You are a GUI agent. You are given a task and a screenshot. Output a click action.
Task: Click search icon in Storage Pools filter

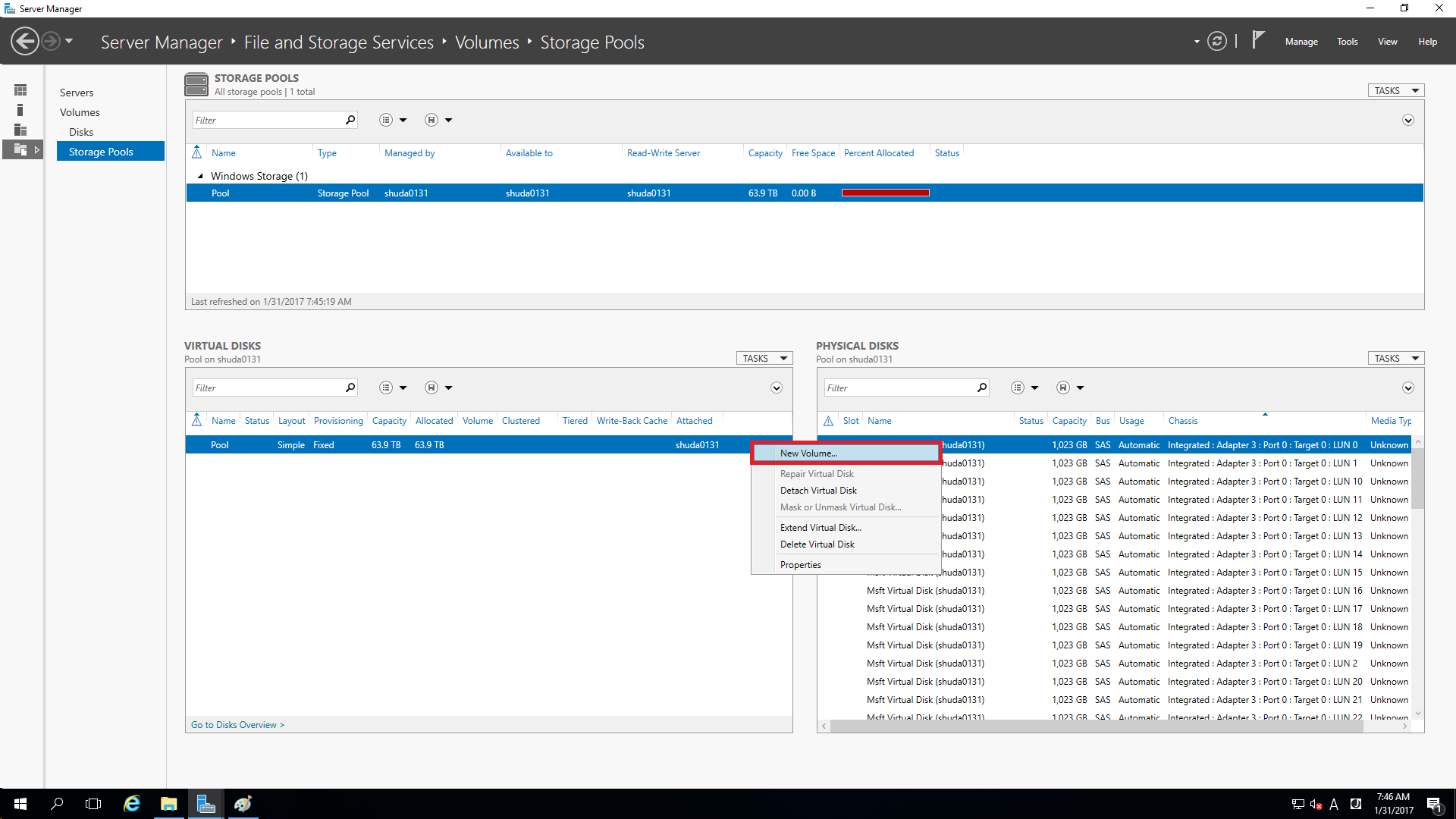point(350,120)
